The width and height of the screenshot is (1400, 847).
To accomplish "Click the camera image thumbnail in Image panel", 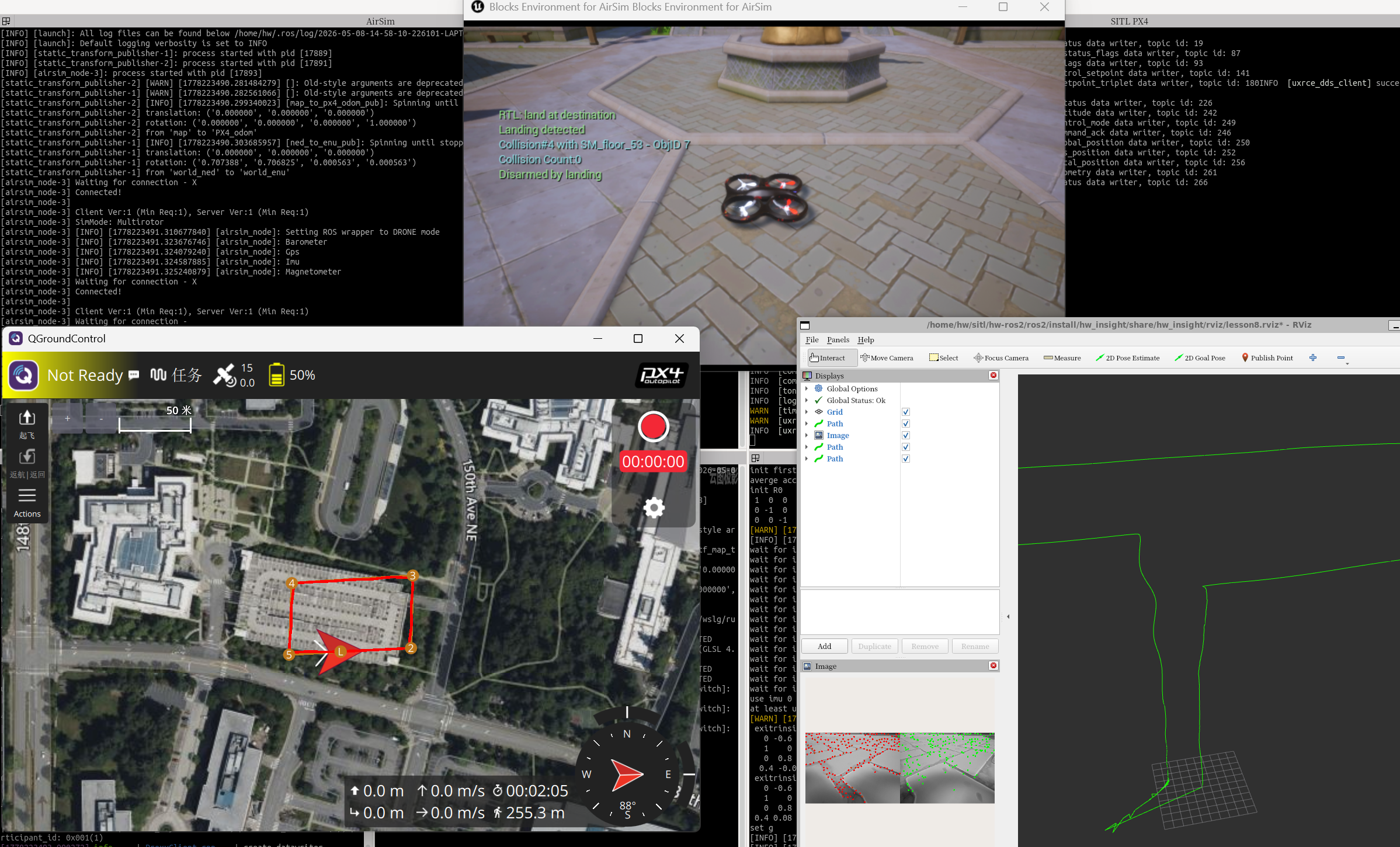I will point(900,768).
